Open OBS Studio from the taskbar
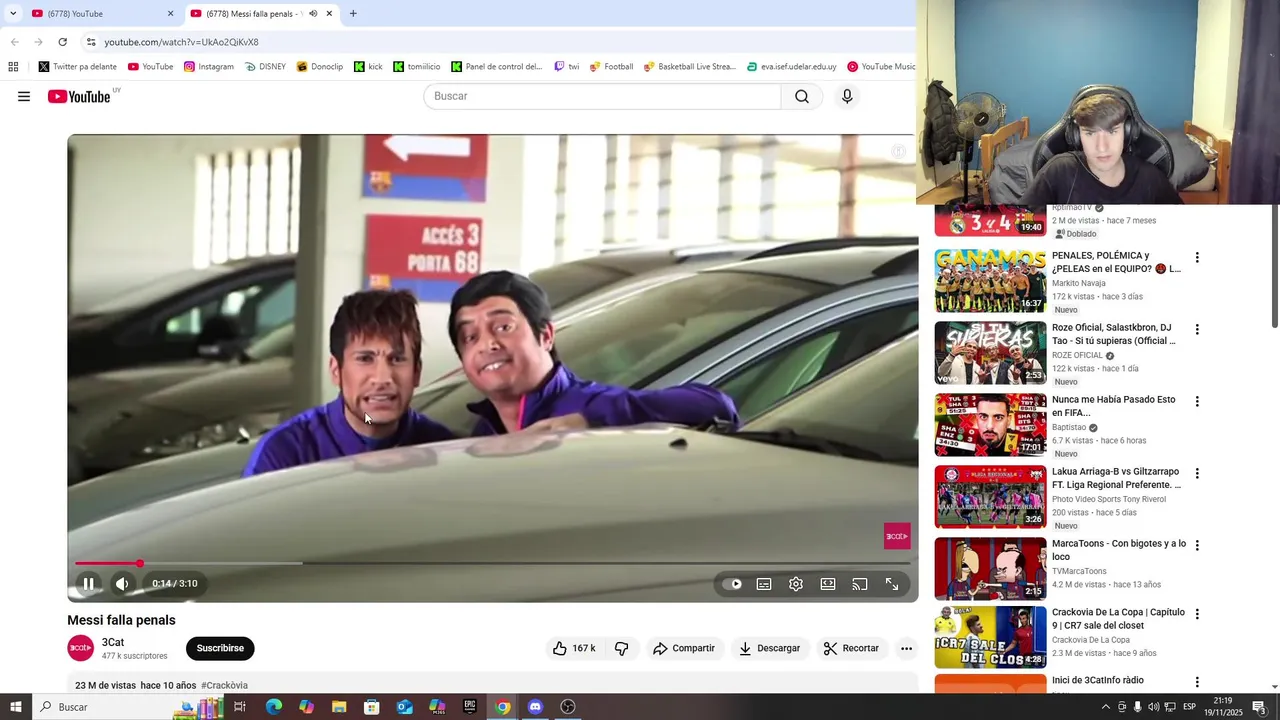Image resolution: width=1280 pixels, height=720 pixels. [x=568, y=707]
